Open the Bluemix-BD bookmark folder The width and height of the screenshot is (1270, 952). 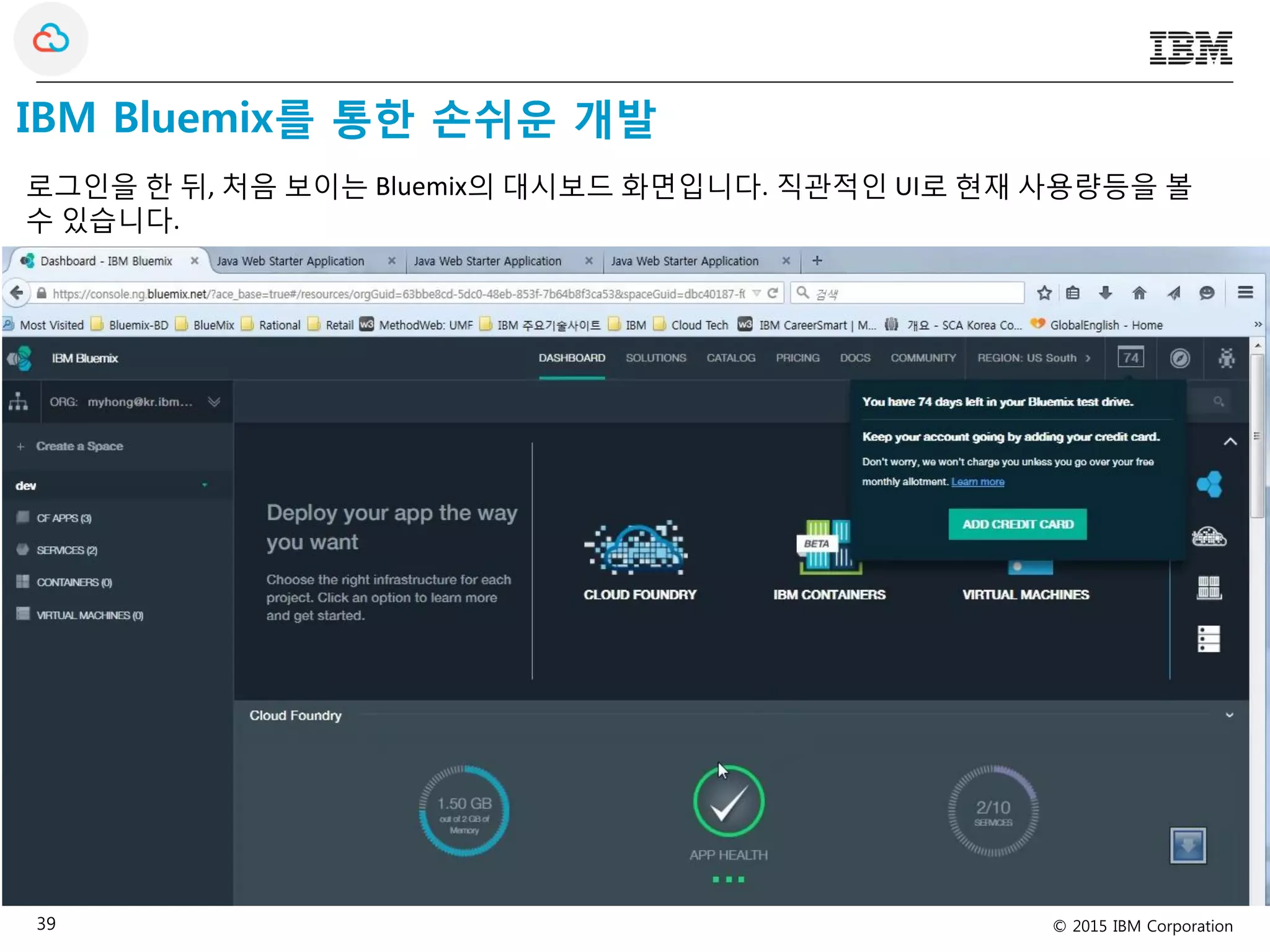coord(130,325)
